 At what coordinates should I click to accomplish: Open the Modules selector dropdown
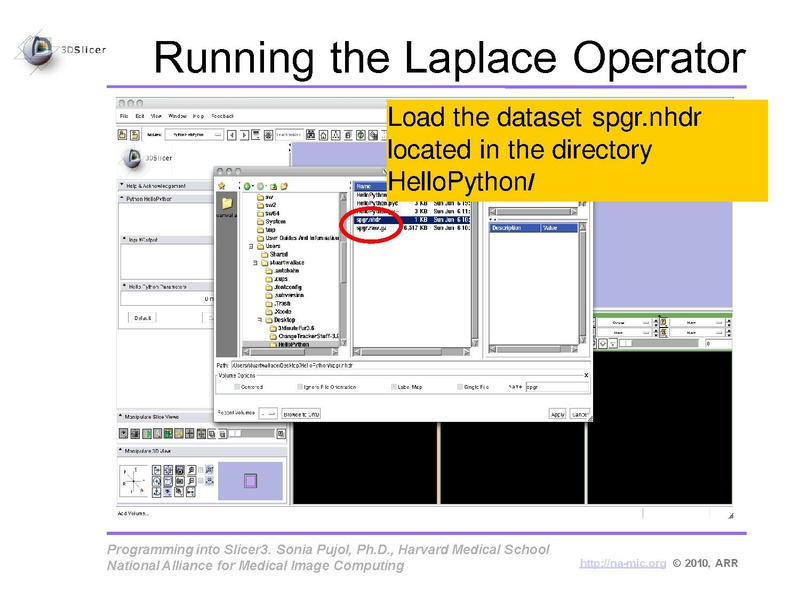tap(194, 135)
